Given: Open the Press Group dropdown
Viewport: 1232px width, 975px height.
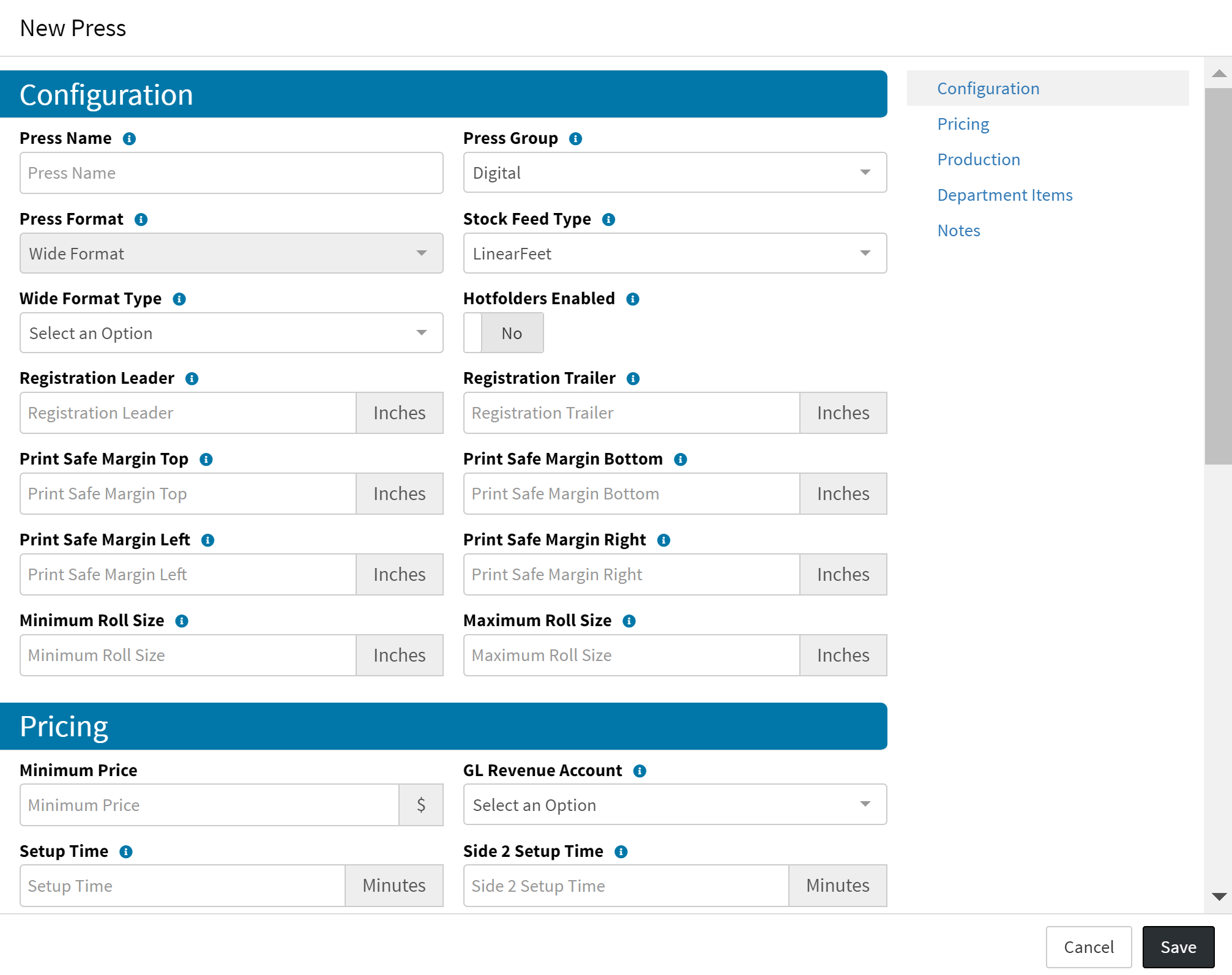Looking at the screenshot, I should (674, 173).
